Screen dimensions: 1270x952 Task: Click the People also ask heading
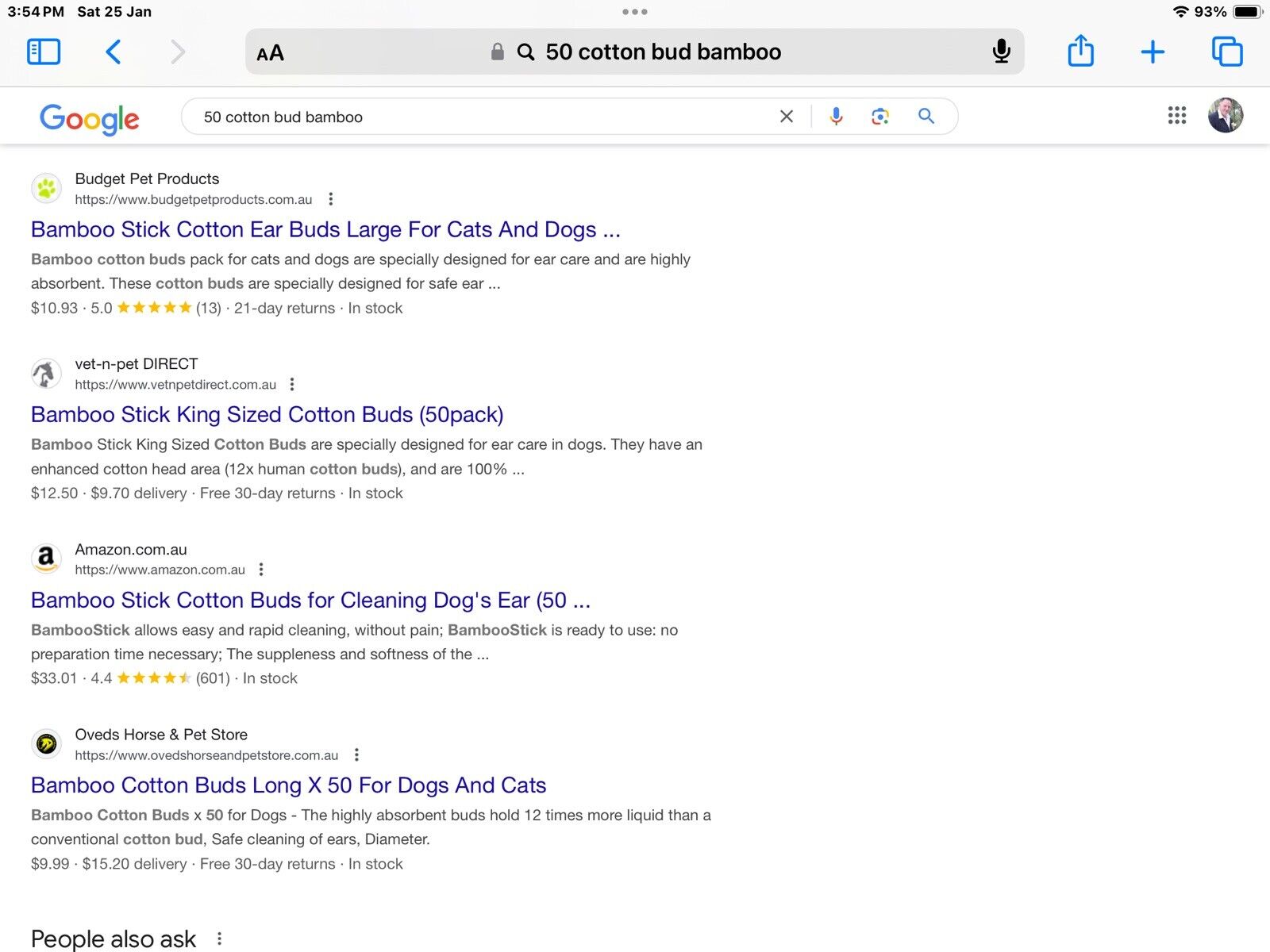coord(114,939)
